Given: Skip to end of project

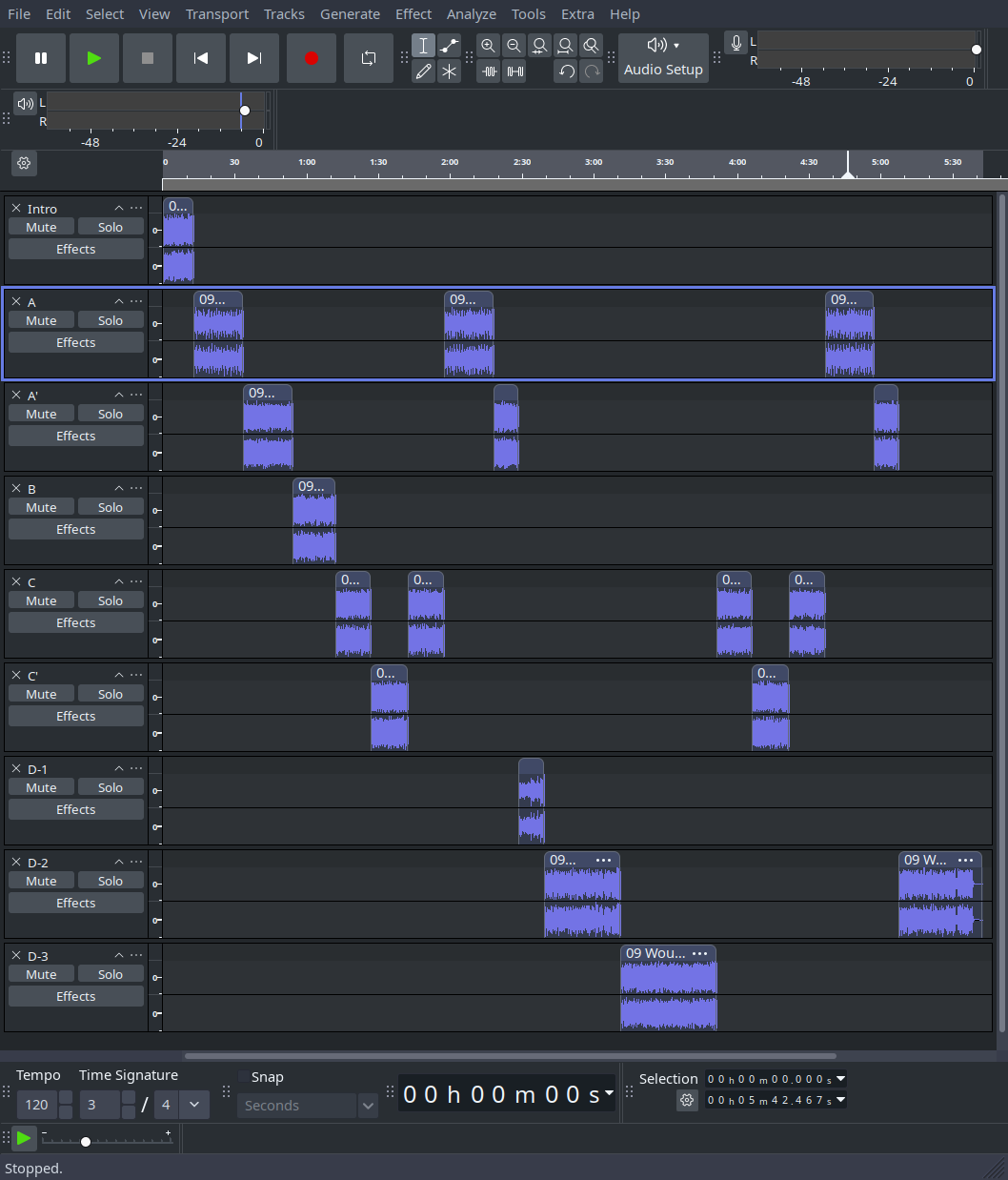Looking at the screenshot, I should coord(254,58).
